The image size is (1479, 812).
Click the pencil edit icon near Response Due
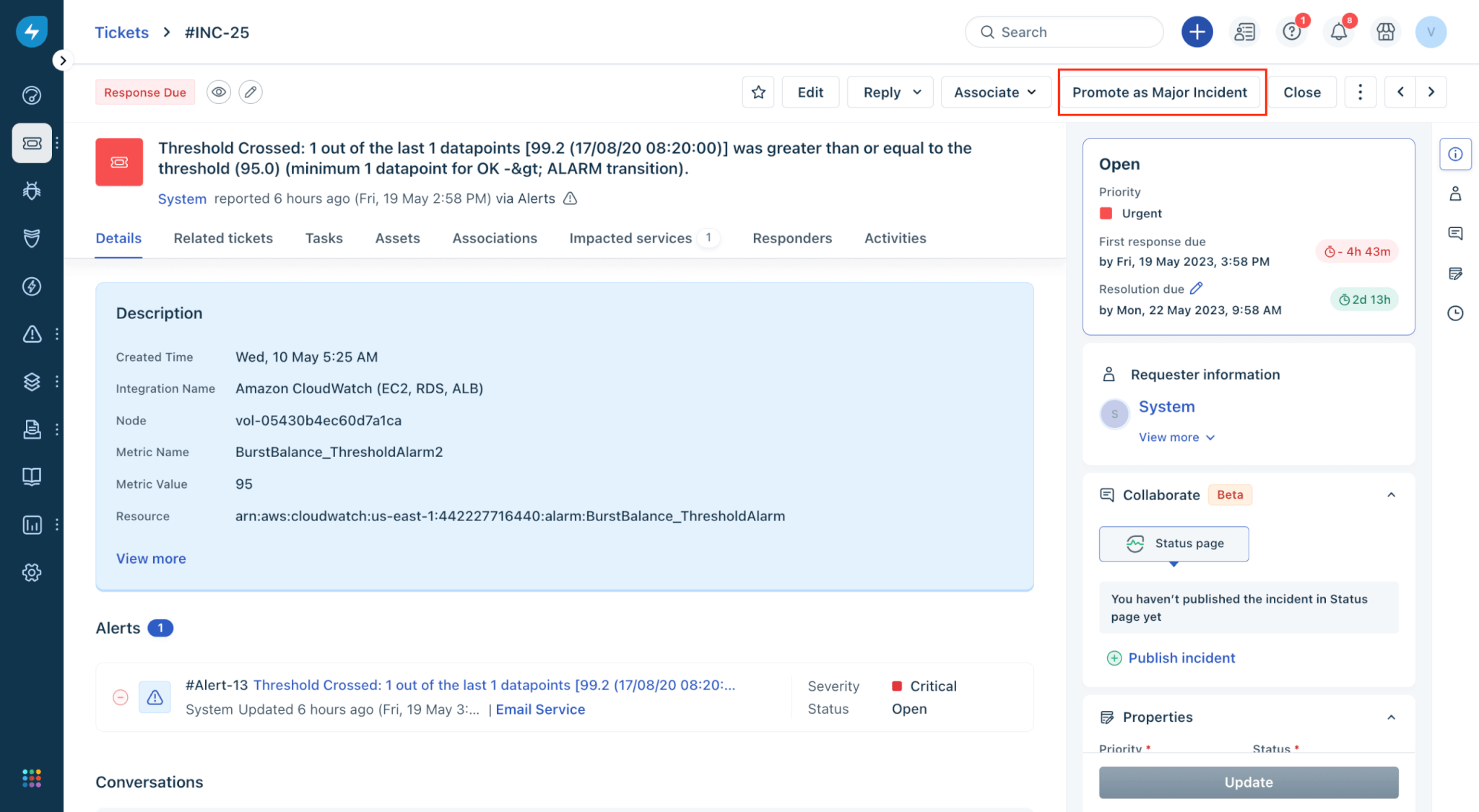pyautogui.click(x=251, y=92)
